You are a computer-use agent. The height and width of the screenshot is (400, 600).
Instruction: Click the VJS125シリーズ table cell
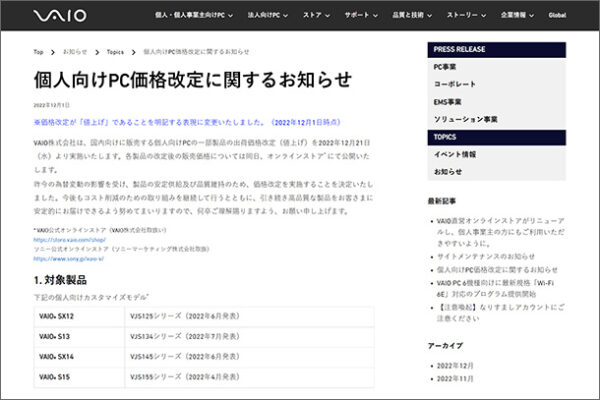pyautogui.click(x=249, y=317)
